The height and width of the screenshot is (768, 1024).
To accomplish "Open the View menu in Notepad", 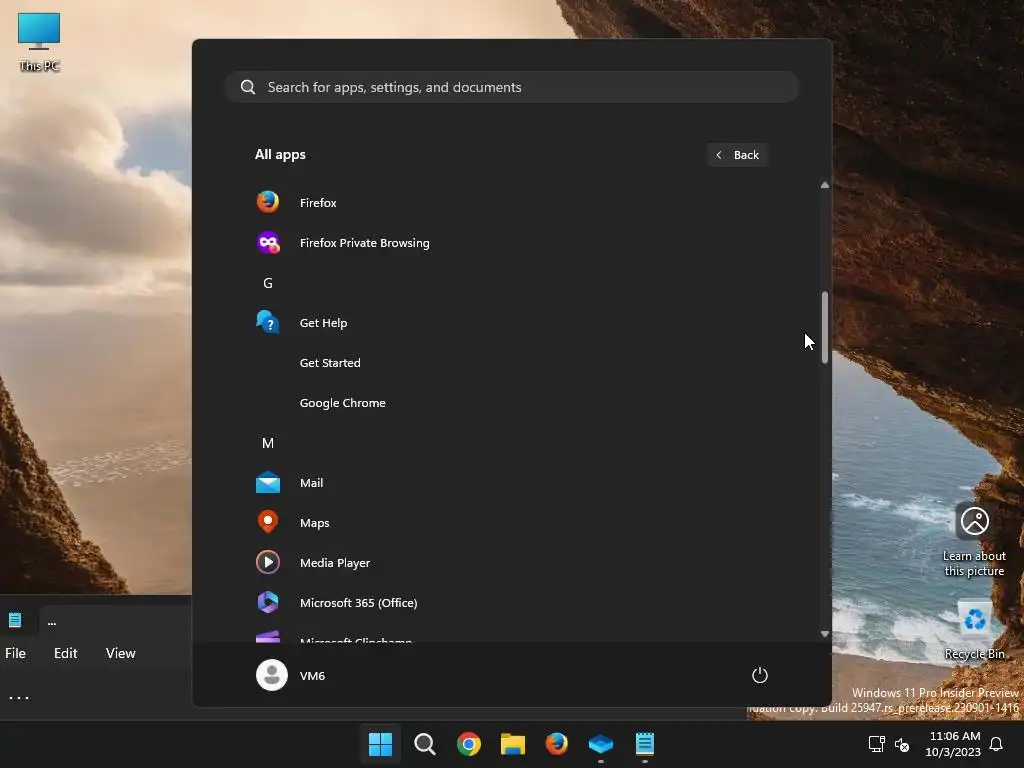I will click(x=120, y=653).
